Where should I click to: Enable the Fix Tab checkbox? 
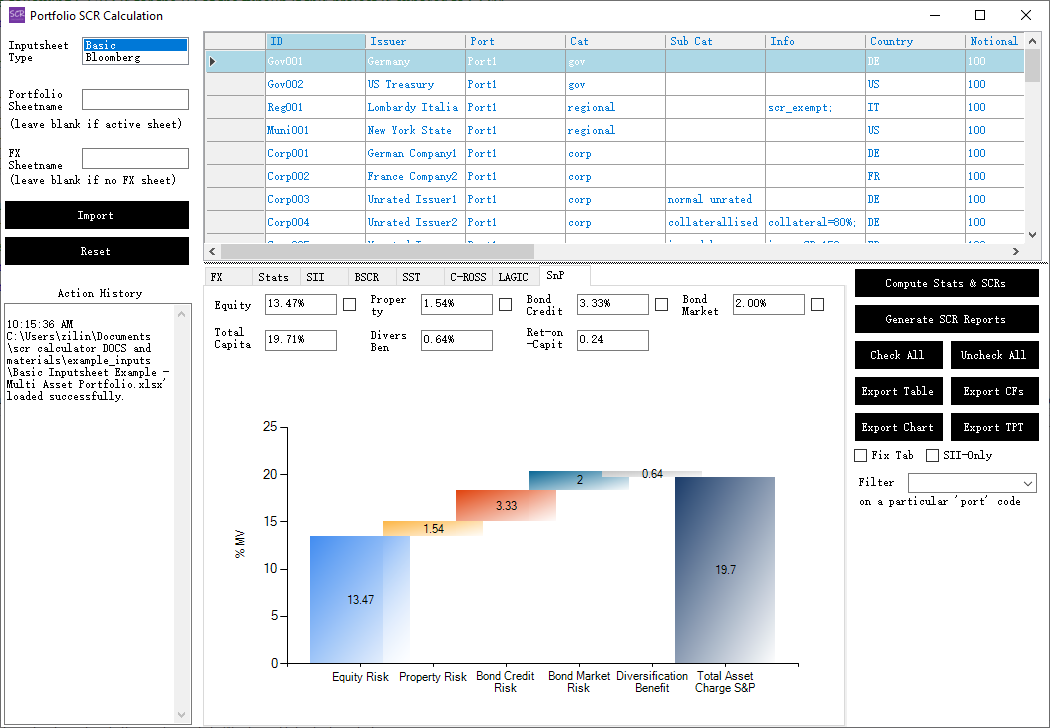861,456
